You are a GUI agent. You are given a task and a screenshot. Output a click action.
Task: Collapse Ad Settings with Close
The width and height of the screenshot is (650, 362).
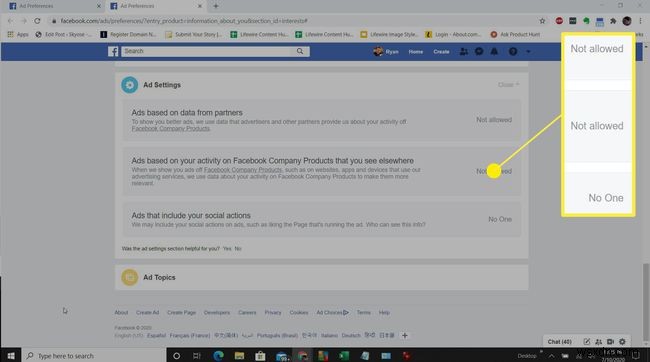pyautogui.click(x=508, y=85)
